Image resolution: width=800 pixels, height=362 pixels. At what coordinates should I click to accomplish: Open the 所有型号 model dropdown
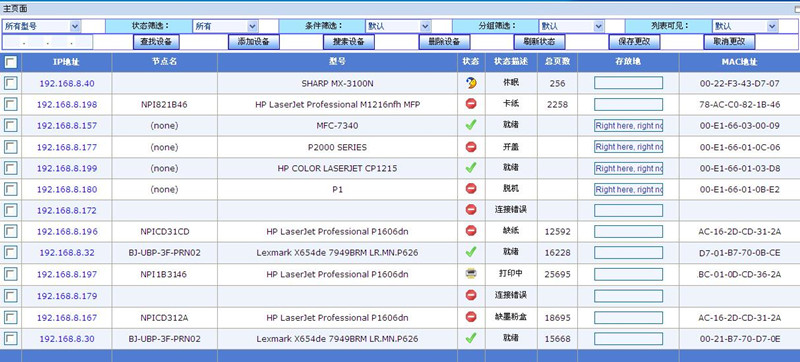pos(41,26)
